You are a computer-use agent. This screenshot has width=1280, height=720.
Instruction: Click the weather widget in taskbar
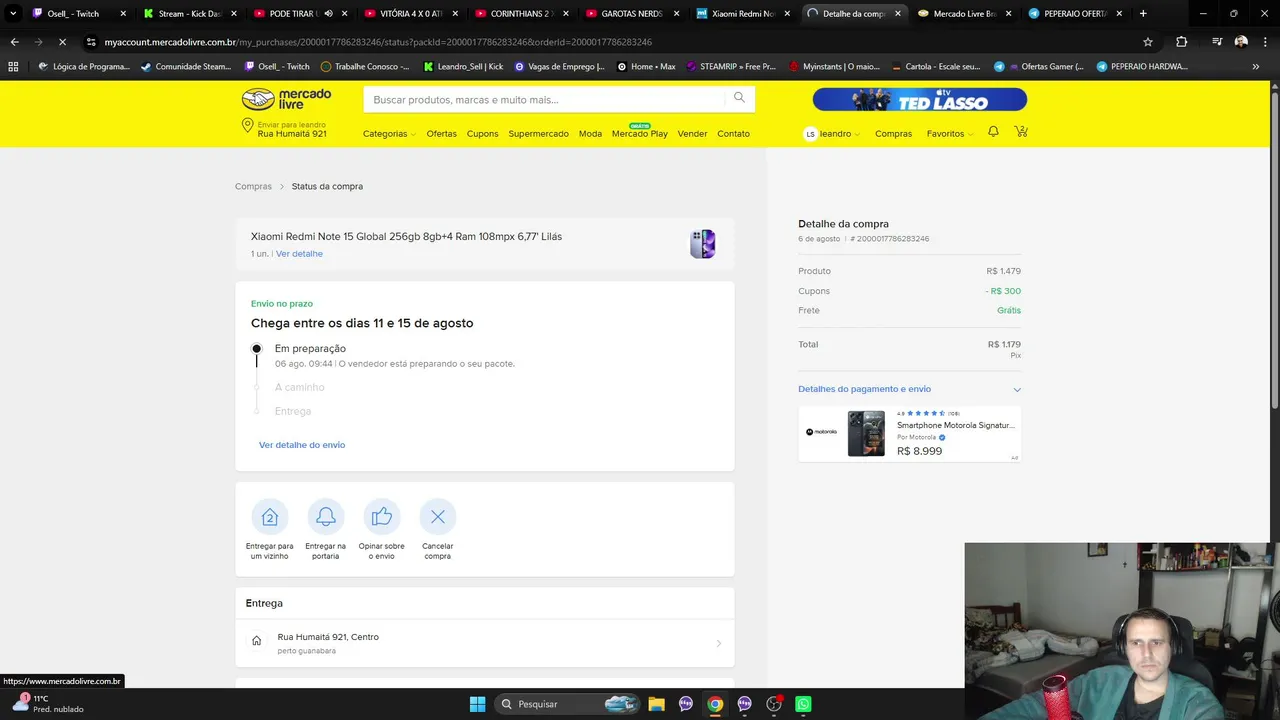47,704
